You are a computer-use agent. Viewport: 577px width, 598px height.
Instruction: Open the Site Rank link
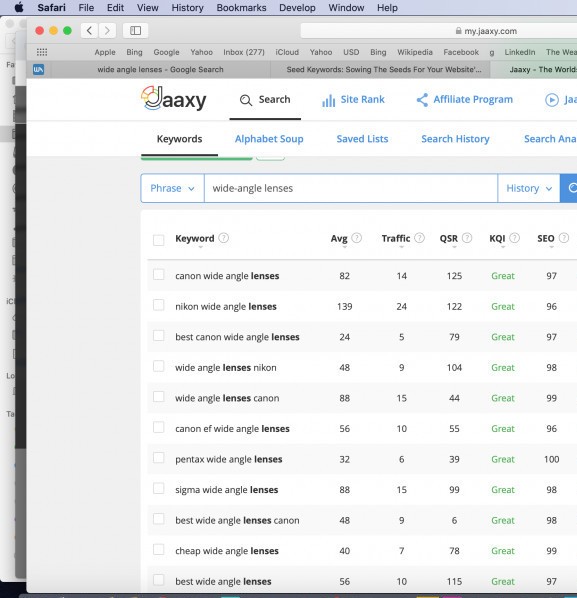(x=362, y=100)
